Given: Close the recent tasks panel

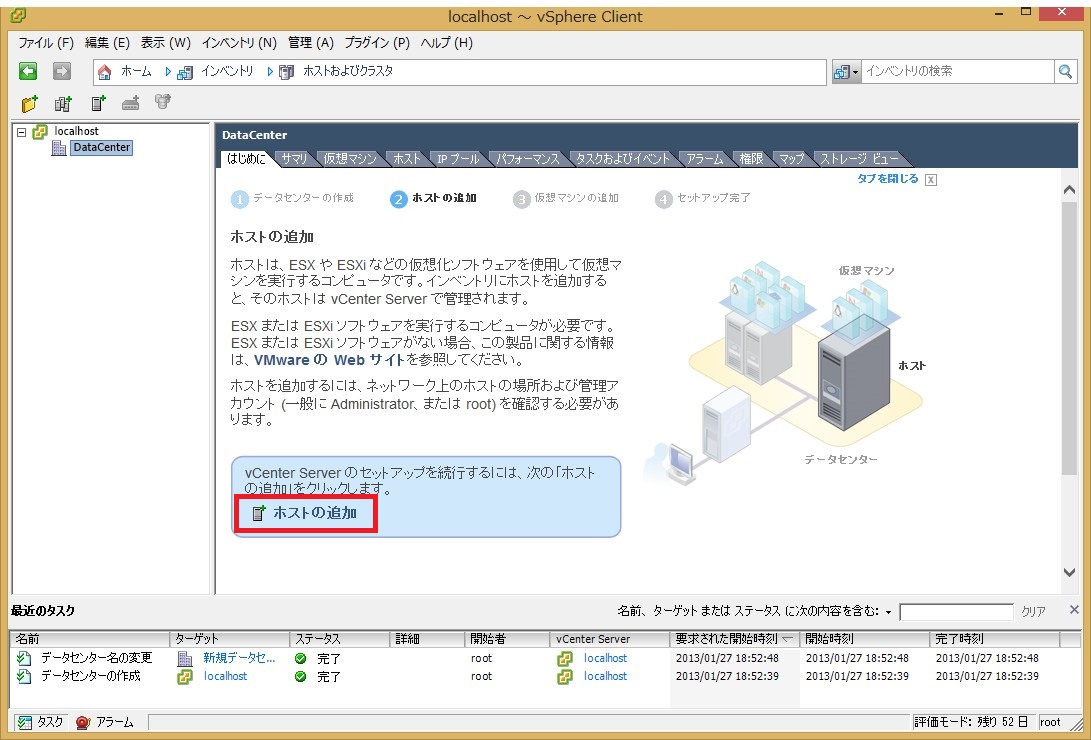Looking at the screenshot, I should click(1074, 610).
